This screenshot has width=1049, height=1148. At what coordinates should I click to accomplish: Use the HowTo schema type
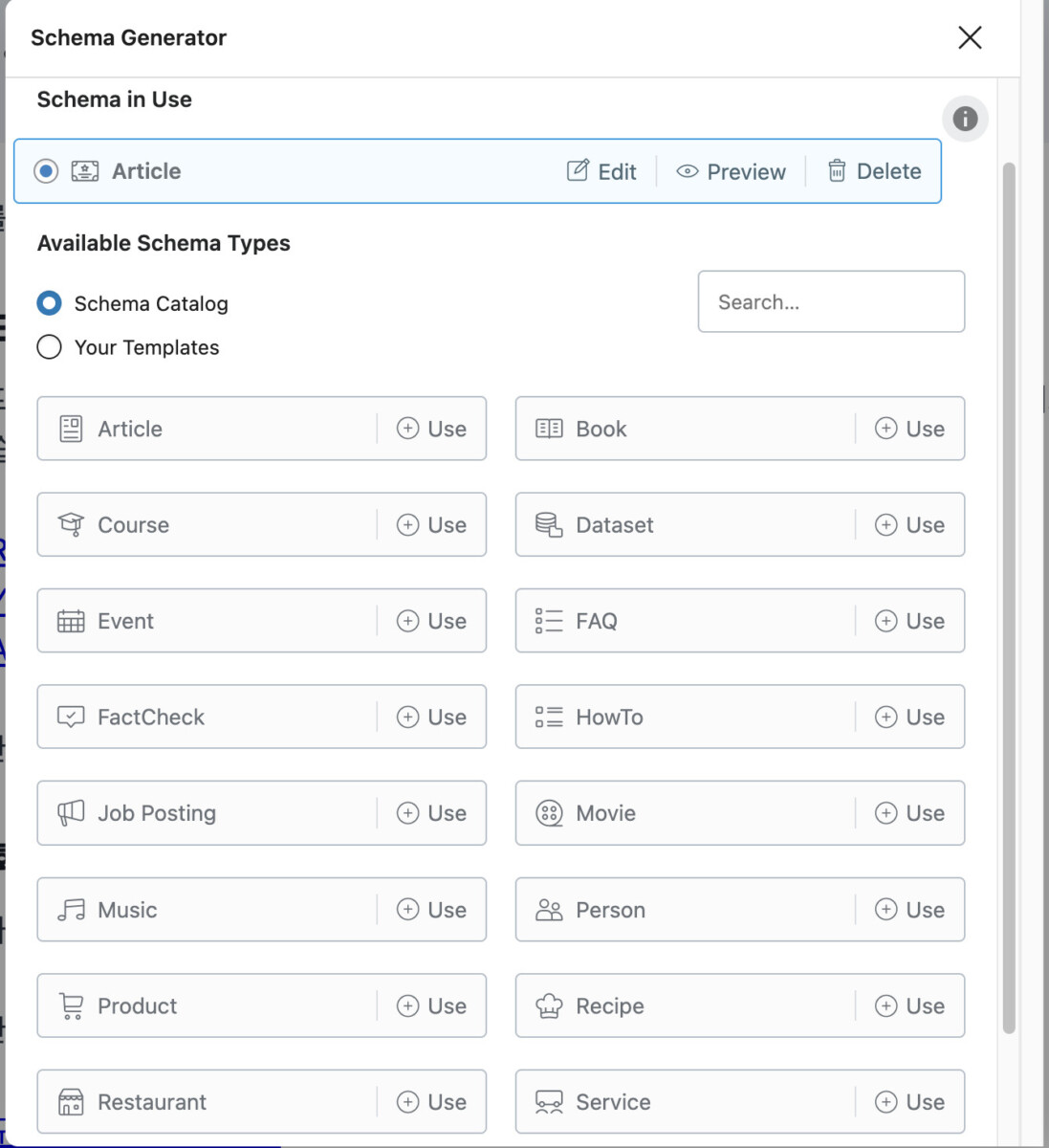(x=909, y=717)
